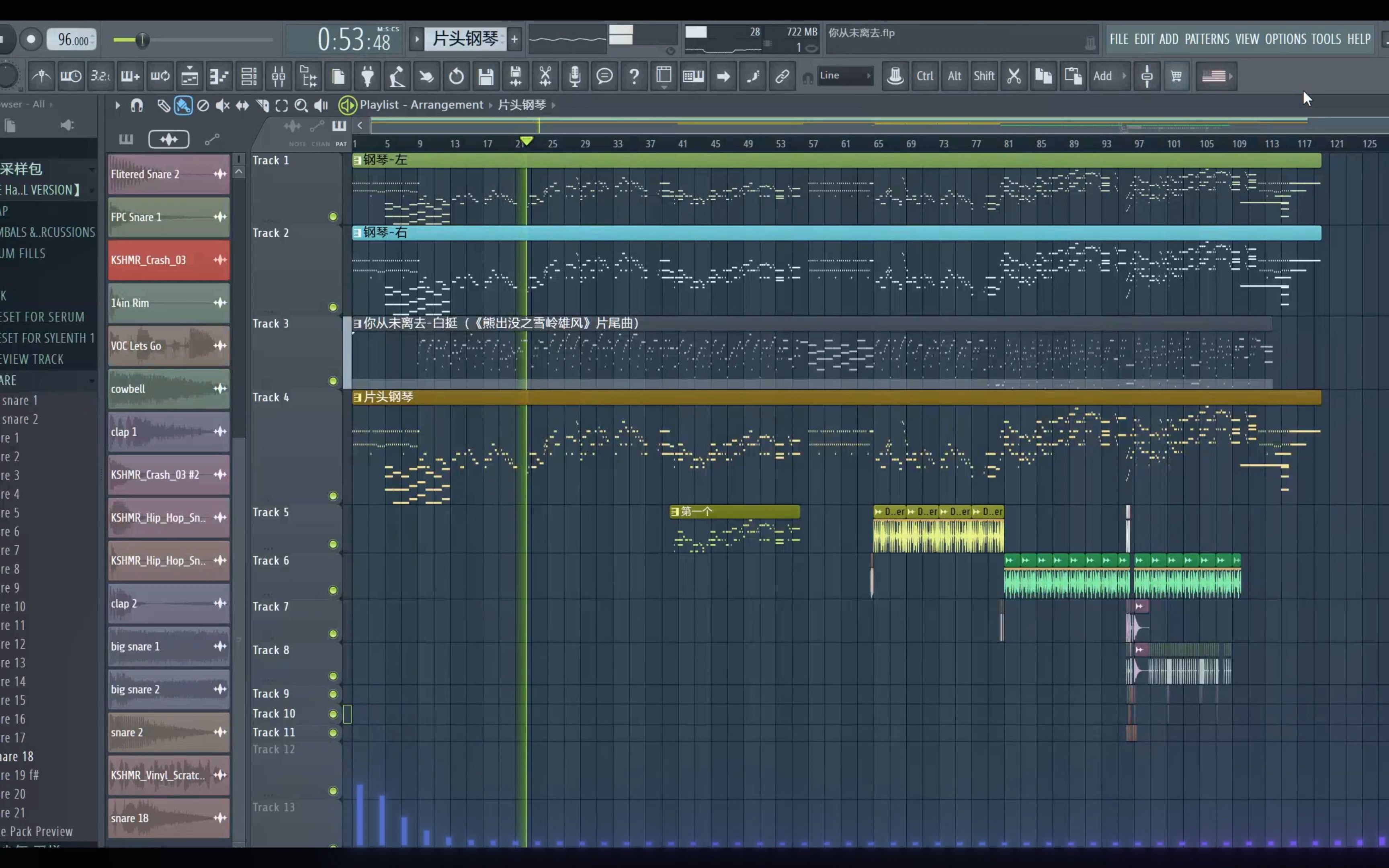The image size is (1389, 868).
Task: Select the zoom magnifier tool
Action: click(x=301, y=105)
